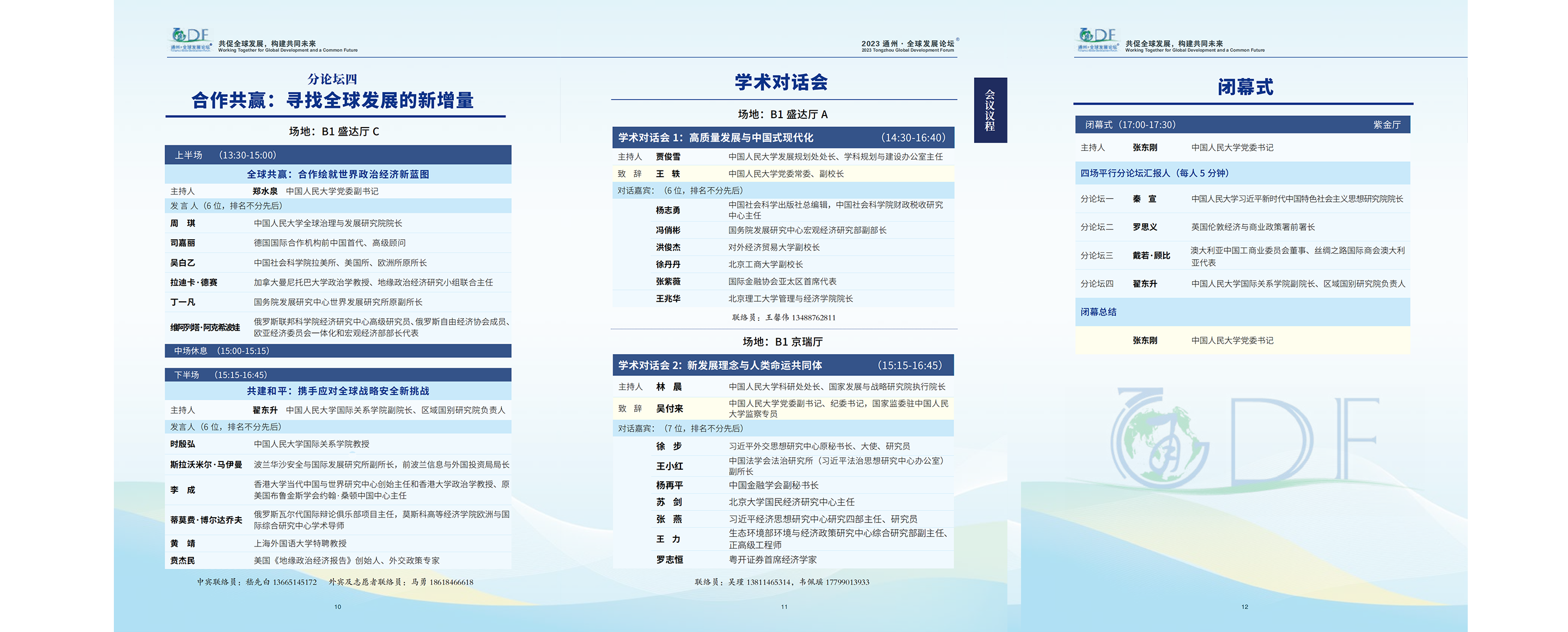Click the description 上海外国语大学特聘教授
The height and width of the screenshot is (632, 1568).
point(300,544)
